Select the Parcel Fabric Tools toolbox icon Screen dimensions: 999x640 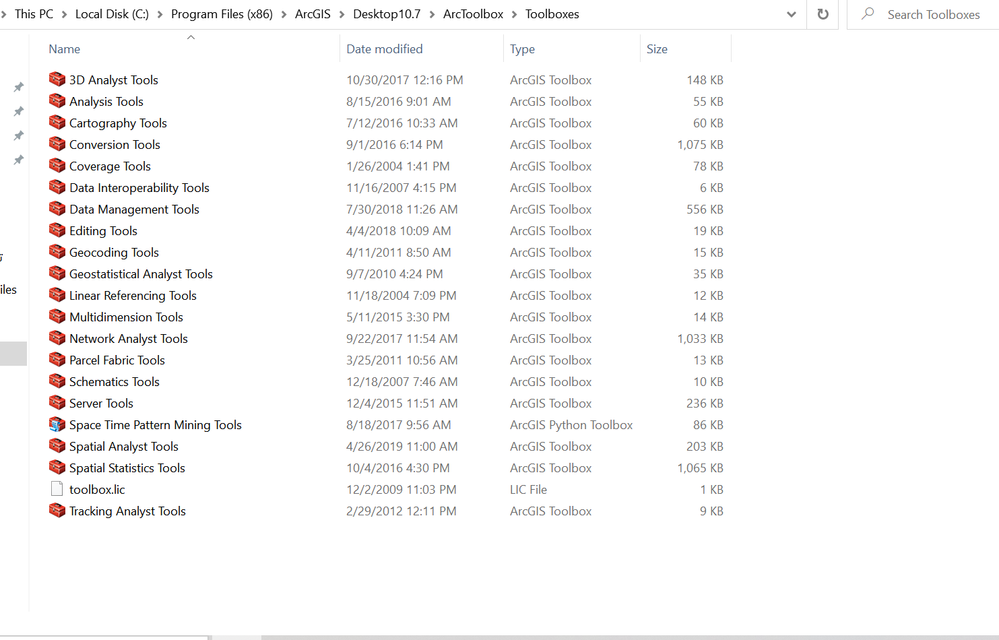click(57, 360)
